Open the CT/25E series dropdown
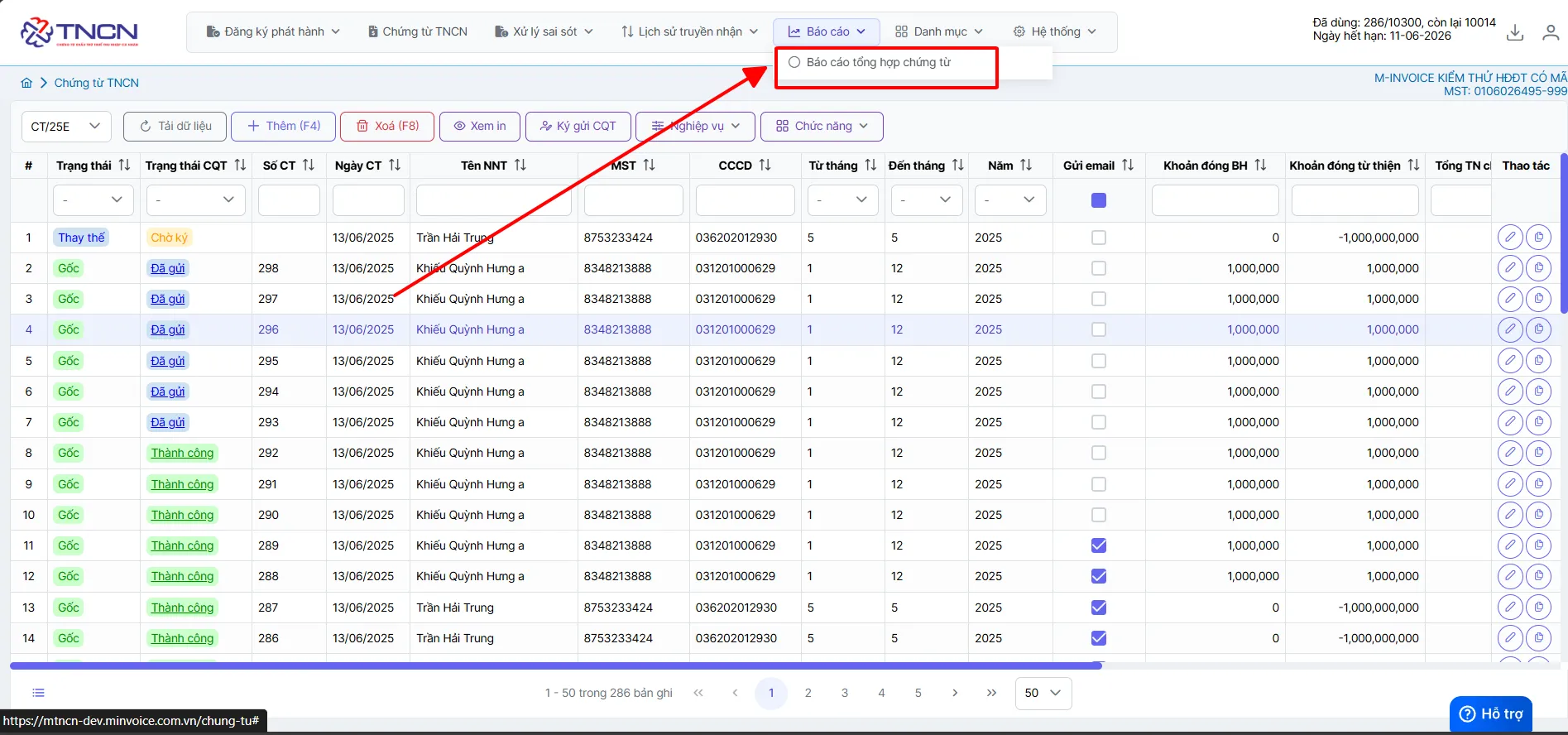The height and width of the screenshot is (735, 1568). click(66, 127)
